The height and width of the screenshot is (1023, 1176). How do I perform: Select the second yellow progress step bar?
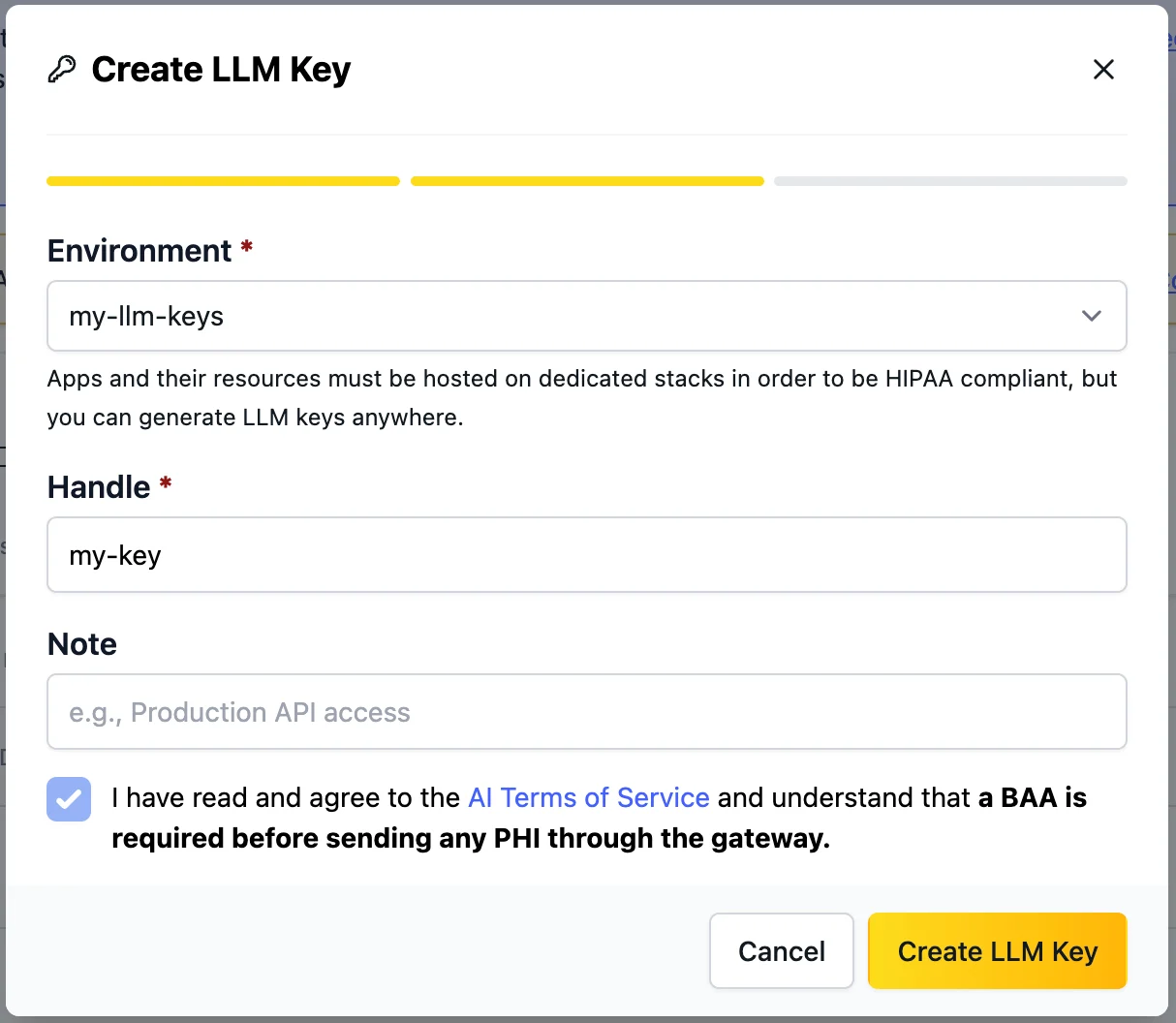click(587, 181)
